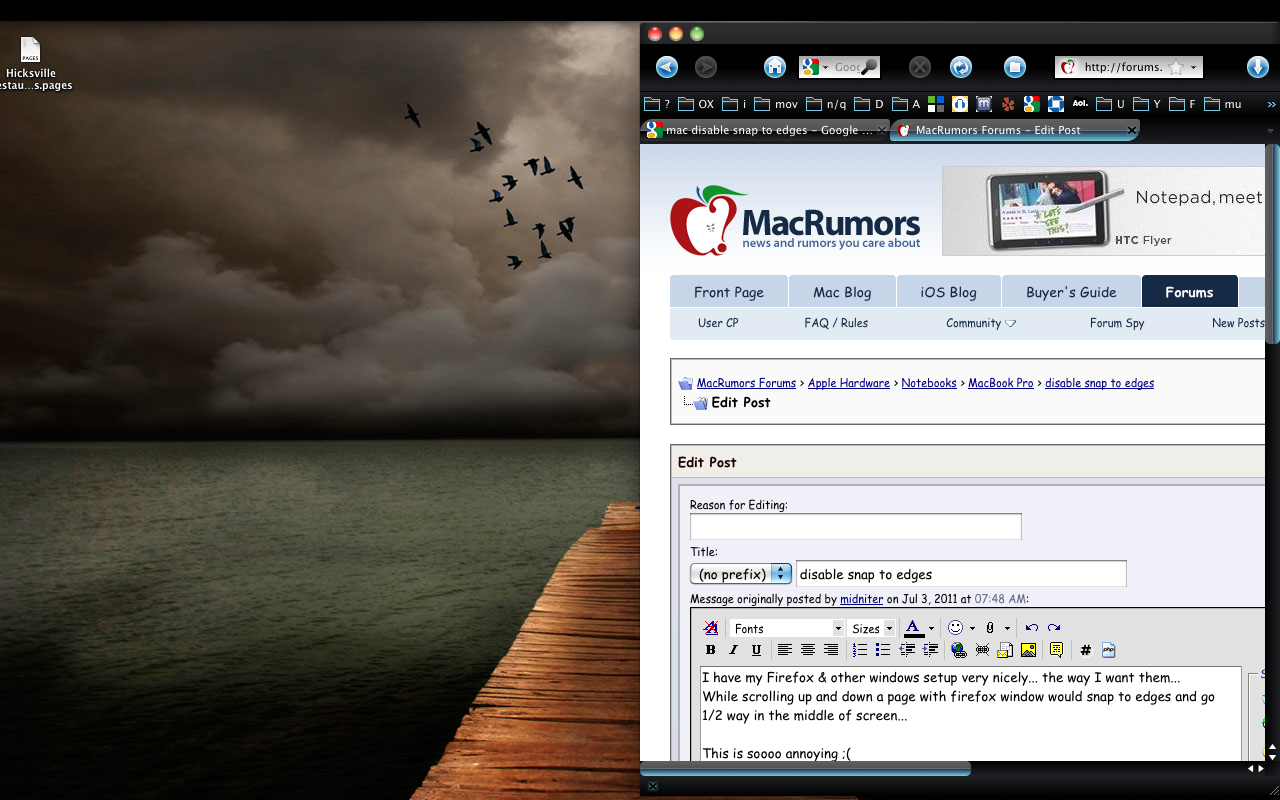Toggle Bold formatting in post editor
Screen dimensions: 1280x800
(x=711, y=650)
